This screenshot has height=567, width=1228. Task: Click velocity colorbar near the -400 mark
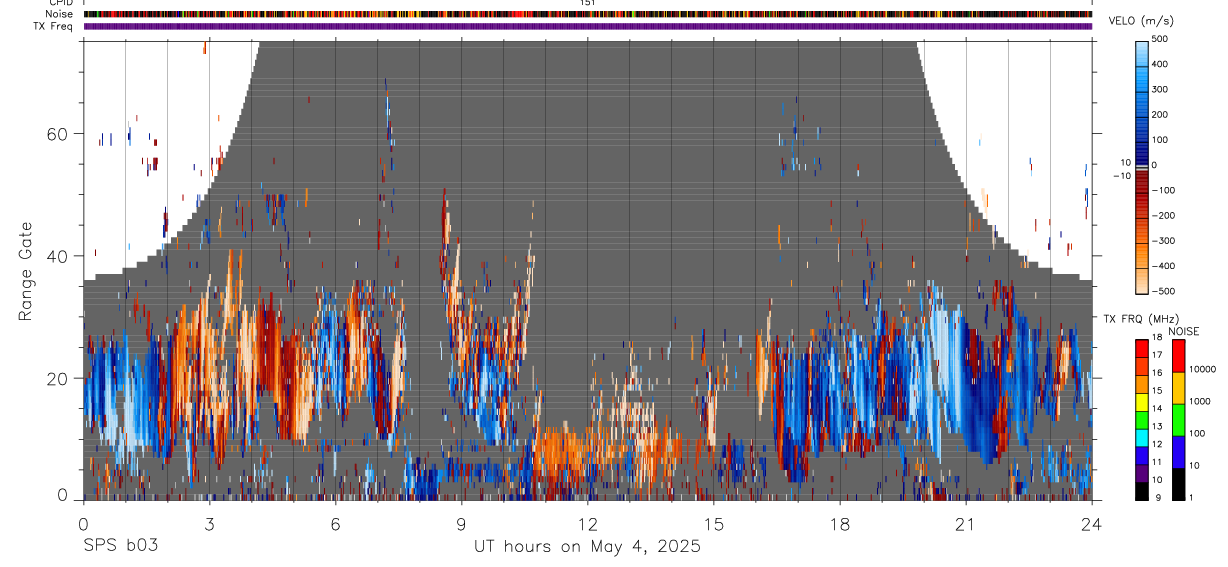pyautogui.click(x=1142, y=266)
